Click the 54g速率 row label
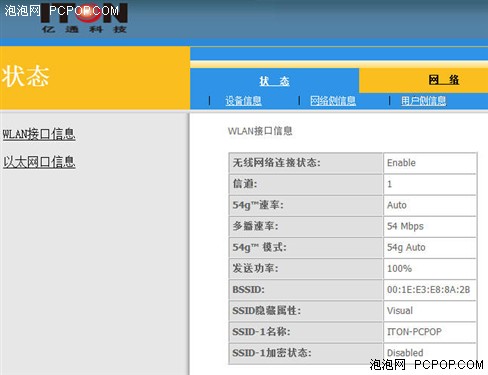 258,205
